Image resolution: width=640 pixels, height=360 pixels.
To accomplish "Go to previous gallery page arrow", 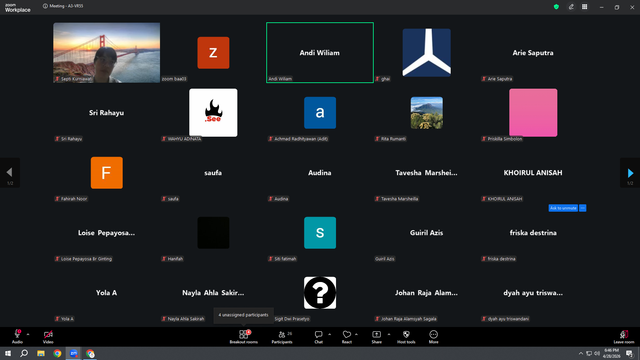I will pos(10,173).
